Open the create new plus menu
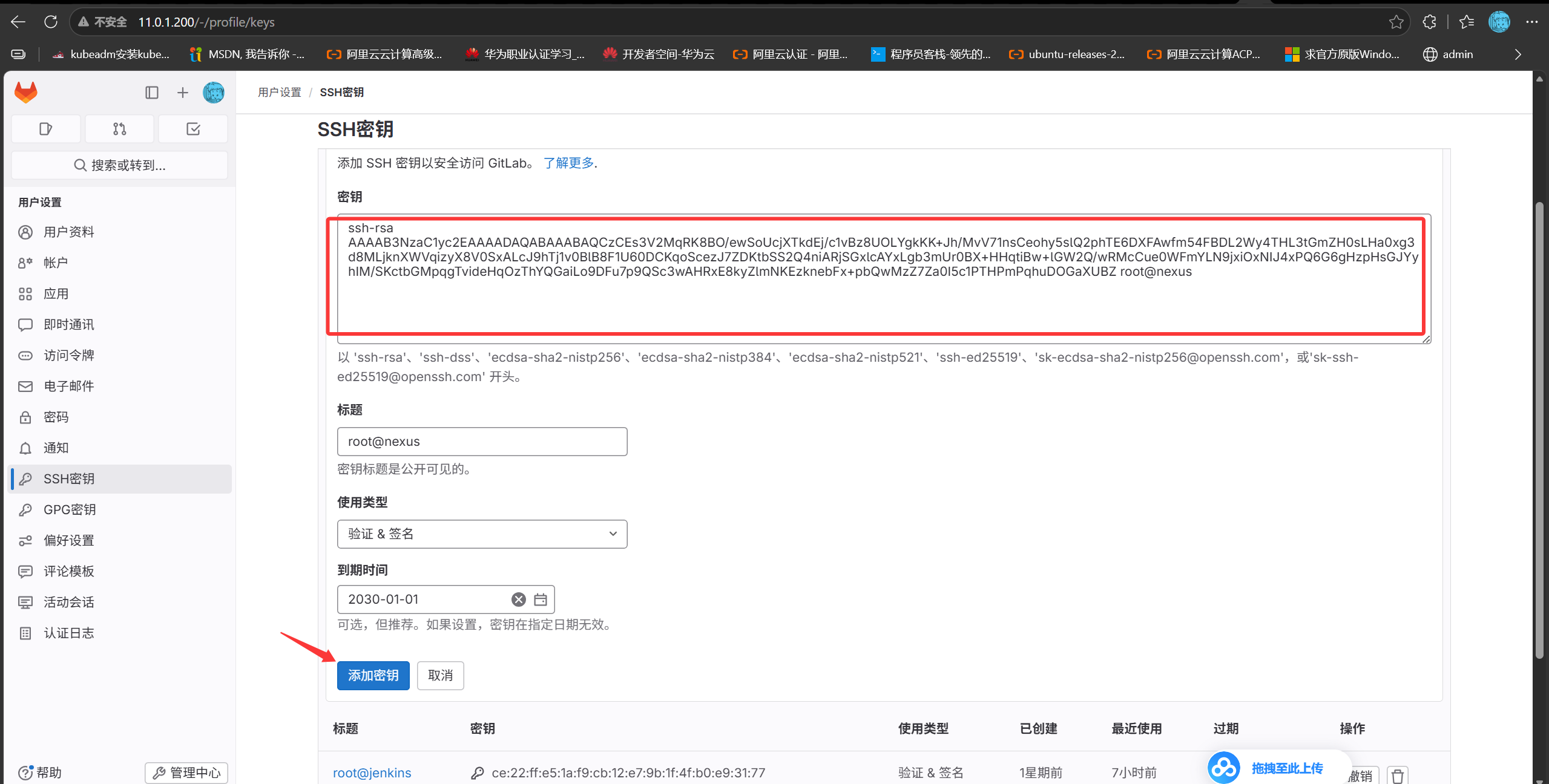Viewport: 1549px width, 784px height. tap(182, 93)
